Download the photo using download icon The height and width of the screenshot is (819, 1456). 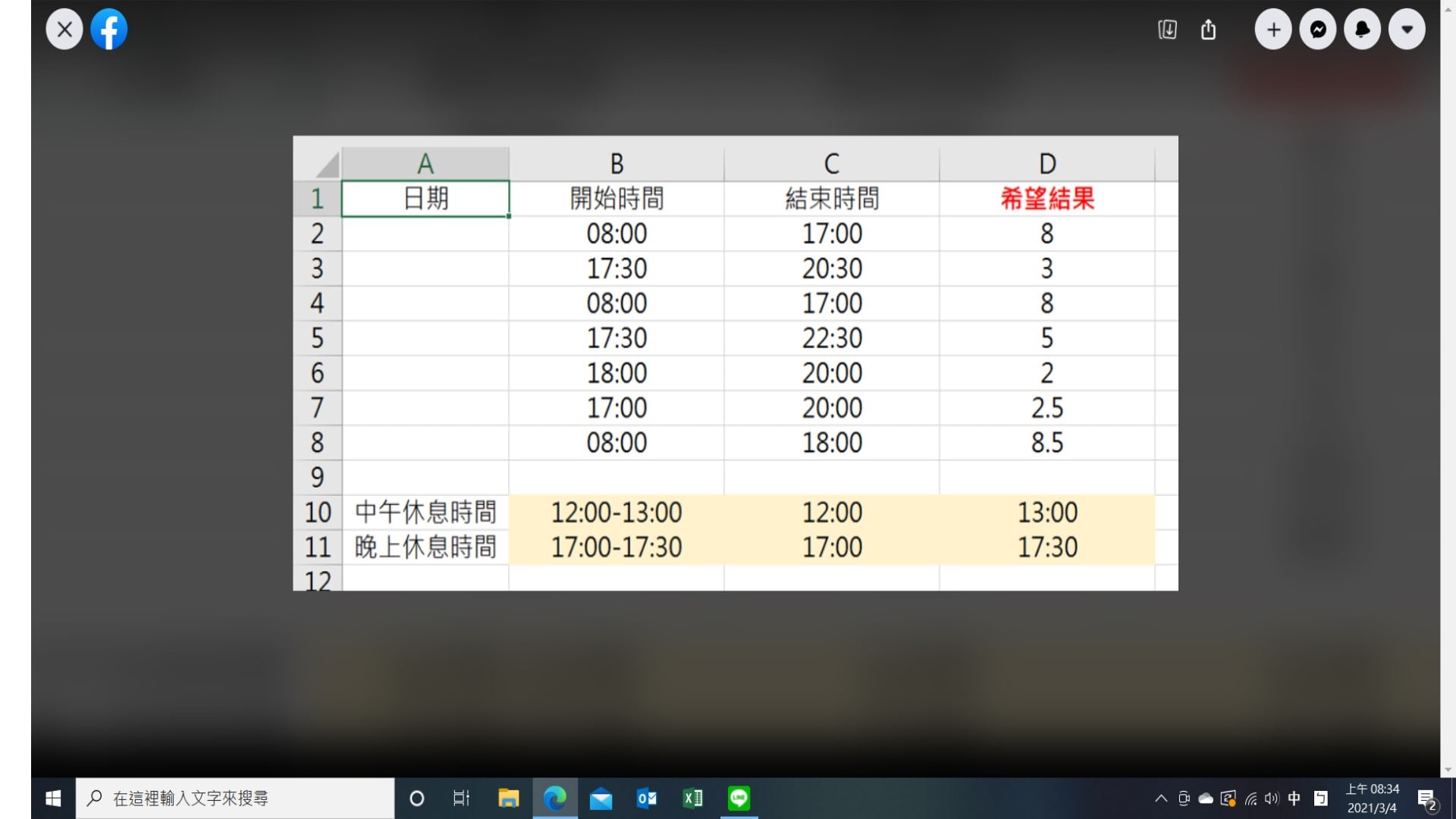[x=1168, y=30]
